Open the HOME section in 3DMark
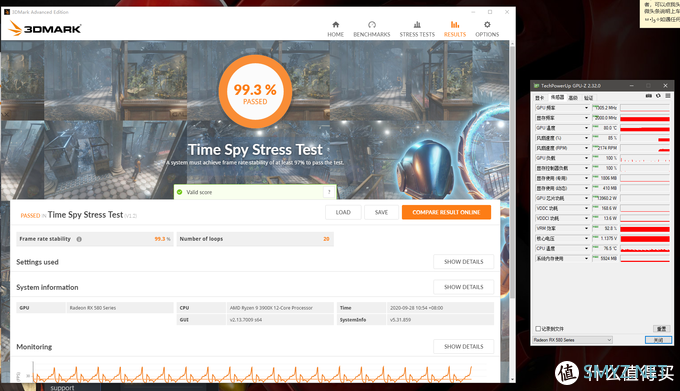The image size is (680, 391). point(335,29)
